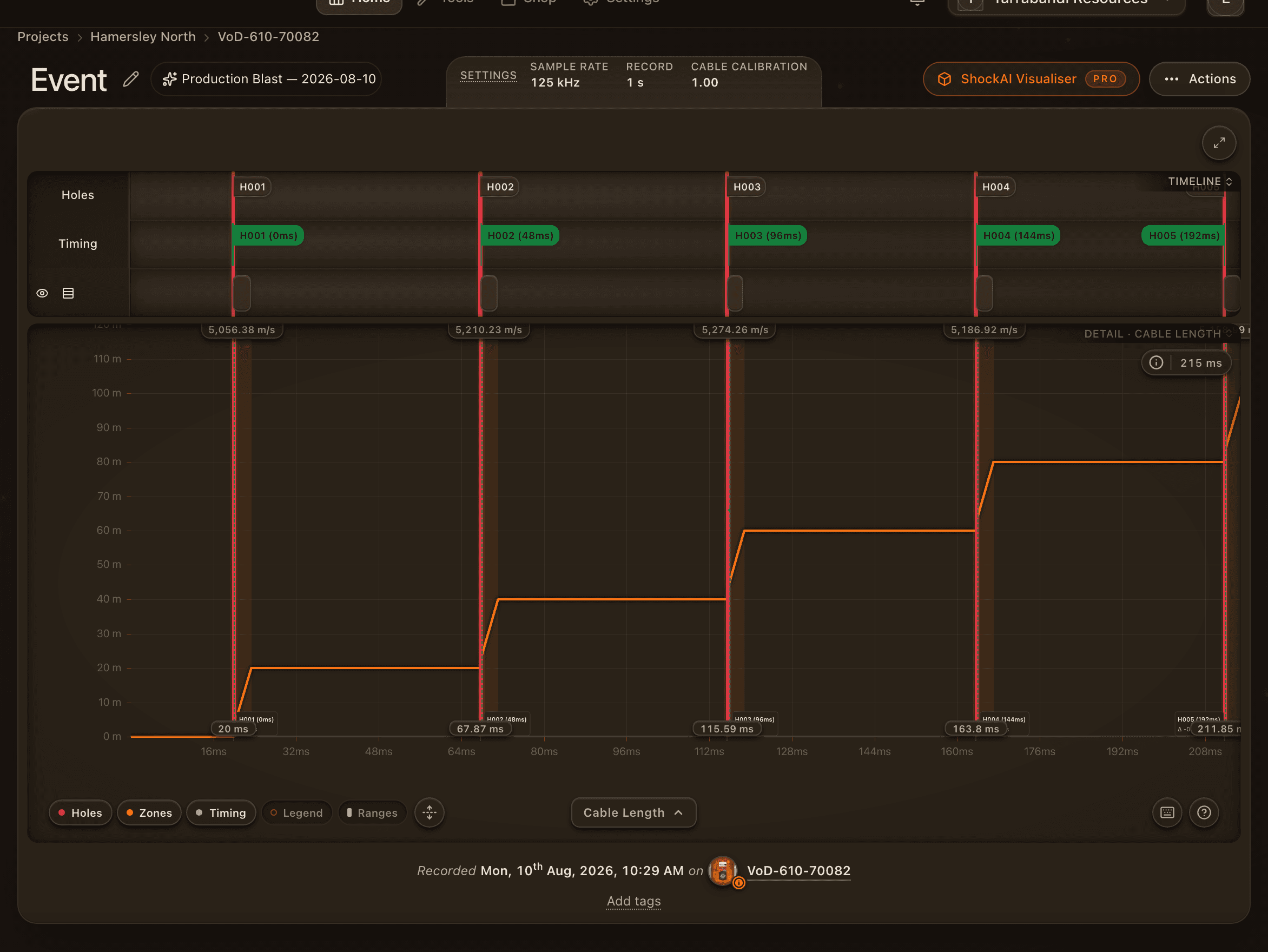The image size is (1268, 952).
Task: Enable the Legend toggle
Action: click(x=296, y=813)
